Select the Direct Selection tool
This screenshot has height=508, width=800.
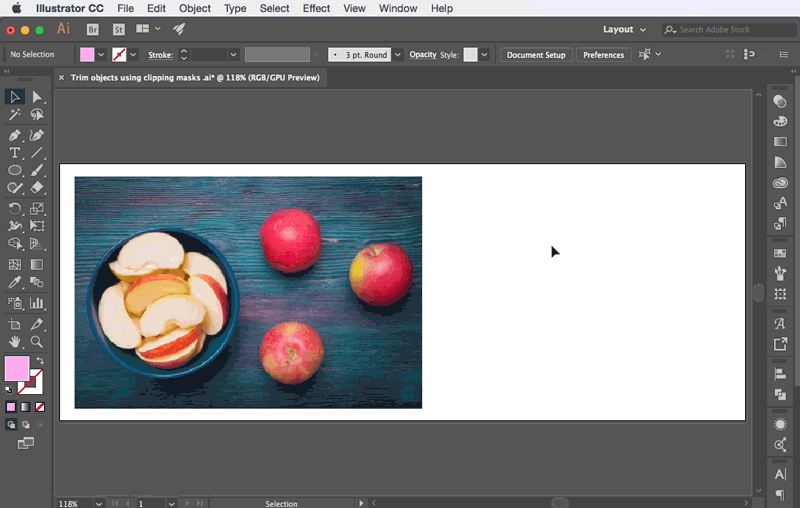coord(37,97)
